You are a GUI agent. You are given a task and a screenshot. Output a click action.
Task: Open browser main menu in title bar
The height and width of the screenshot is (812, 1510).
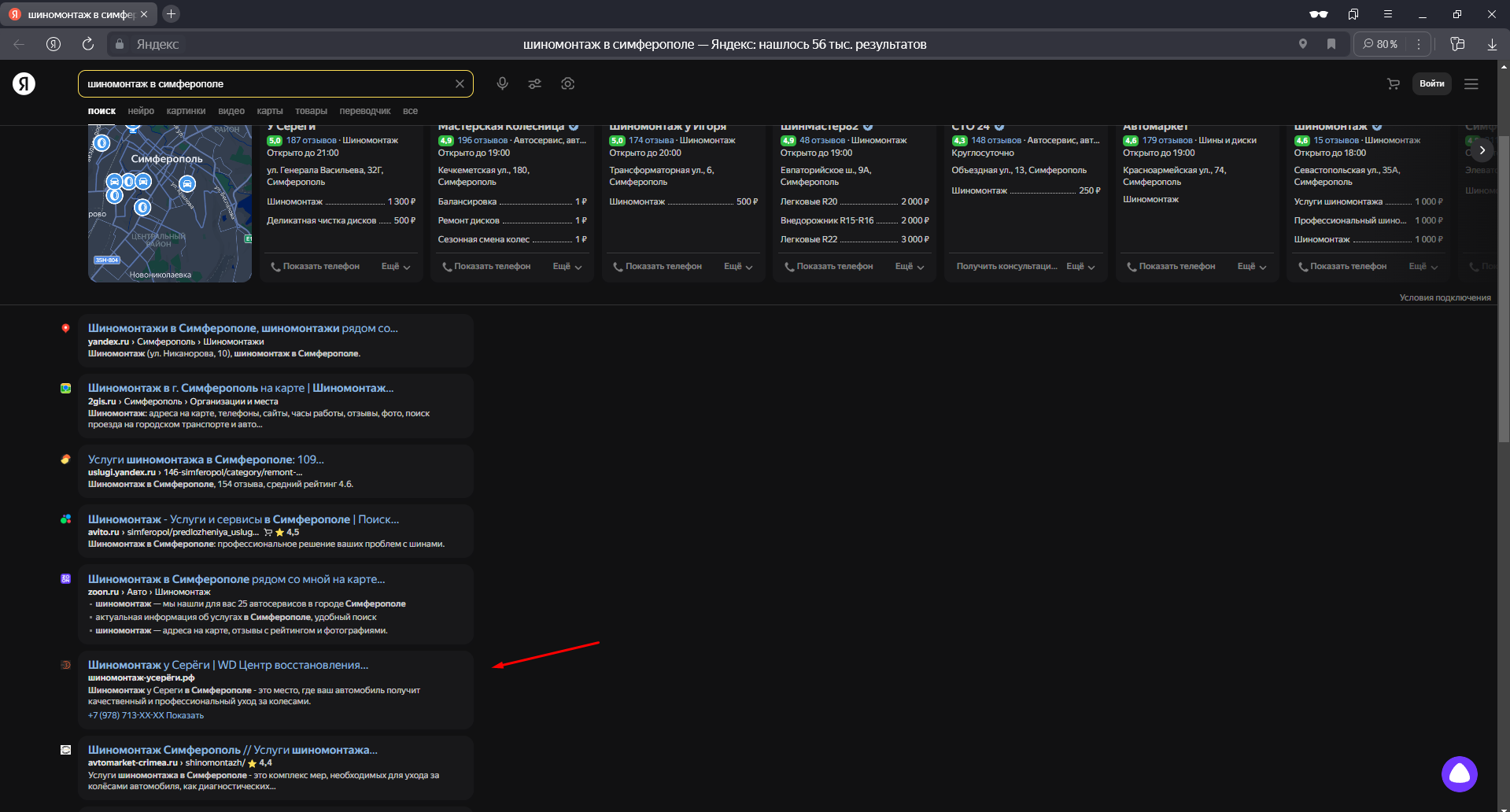pos(1388,14)
